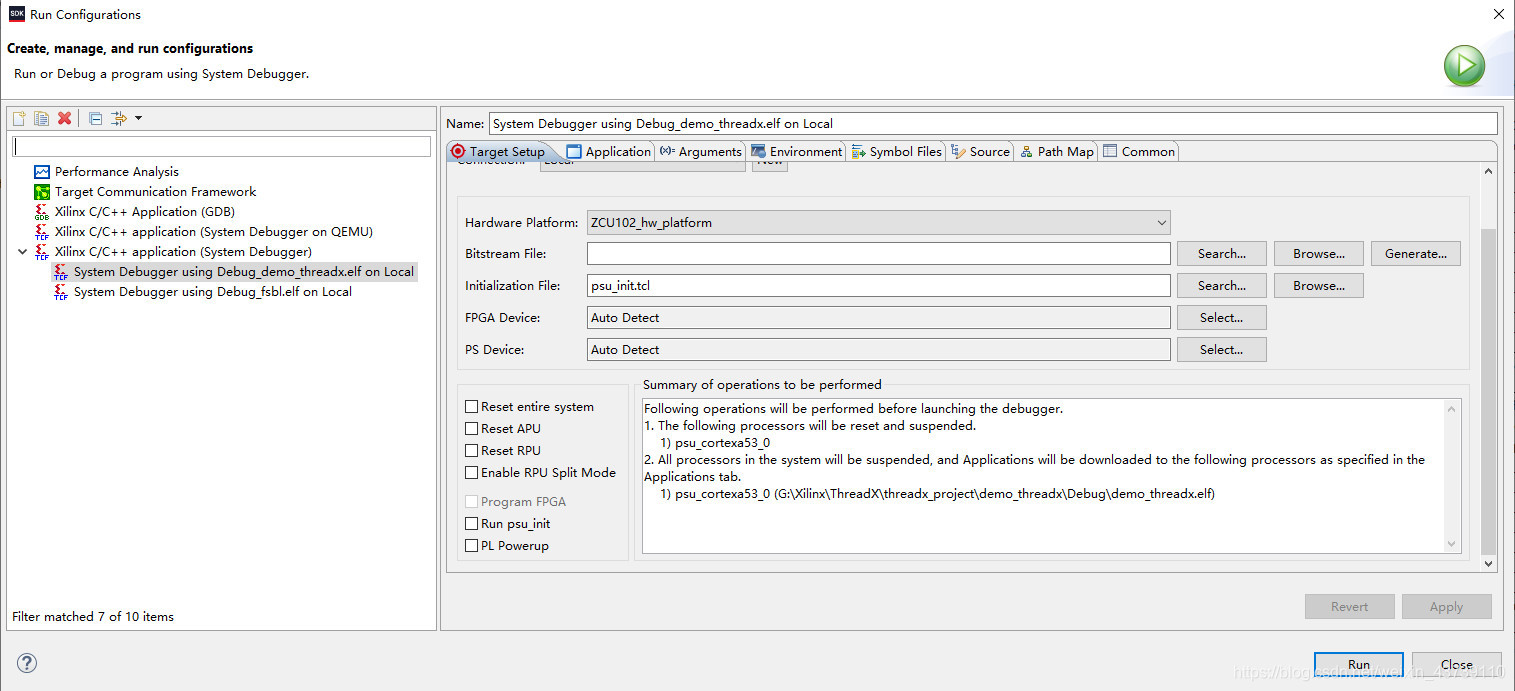
Task: Click scroll up arrow of Target Setup panel
Action: point(1488,172)
